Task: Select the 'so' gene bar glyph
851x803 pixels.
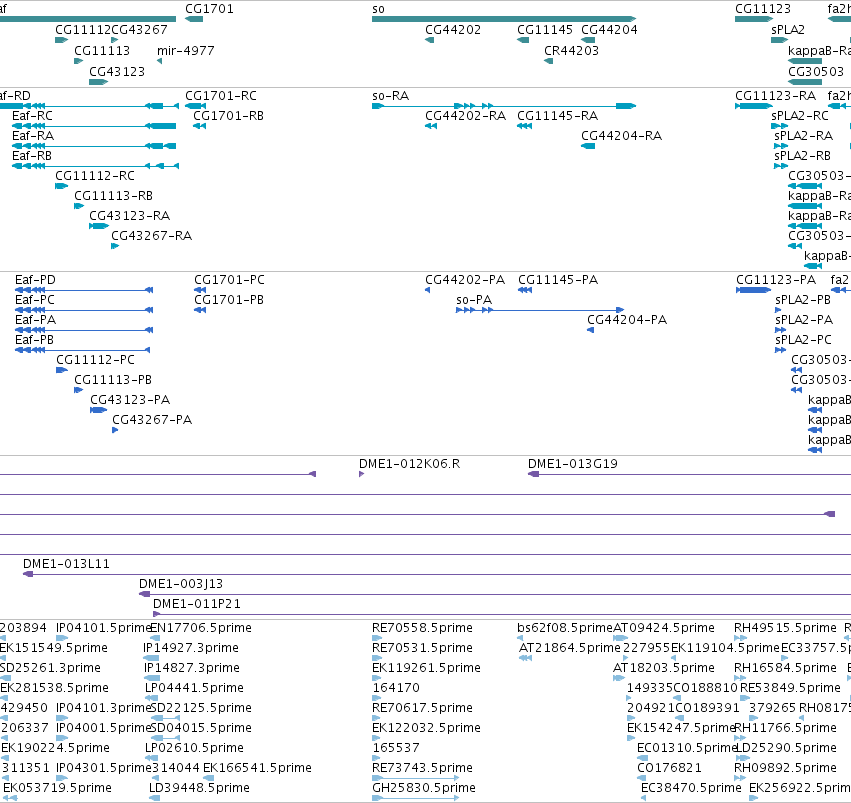Action: coord(504,19)
